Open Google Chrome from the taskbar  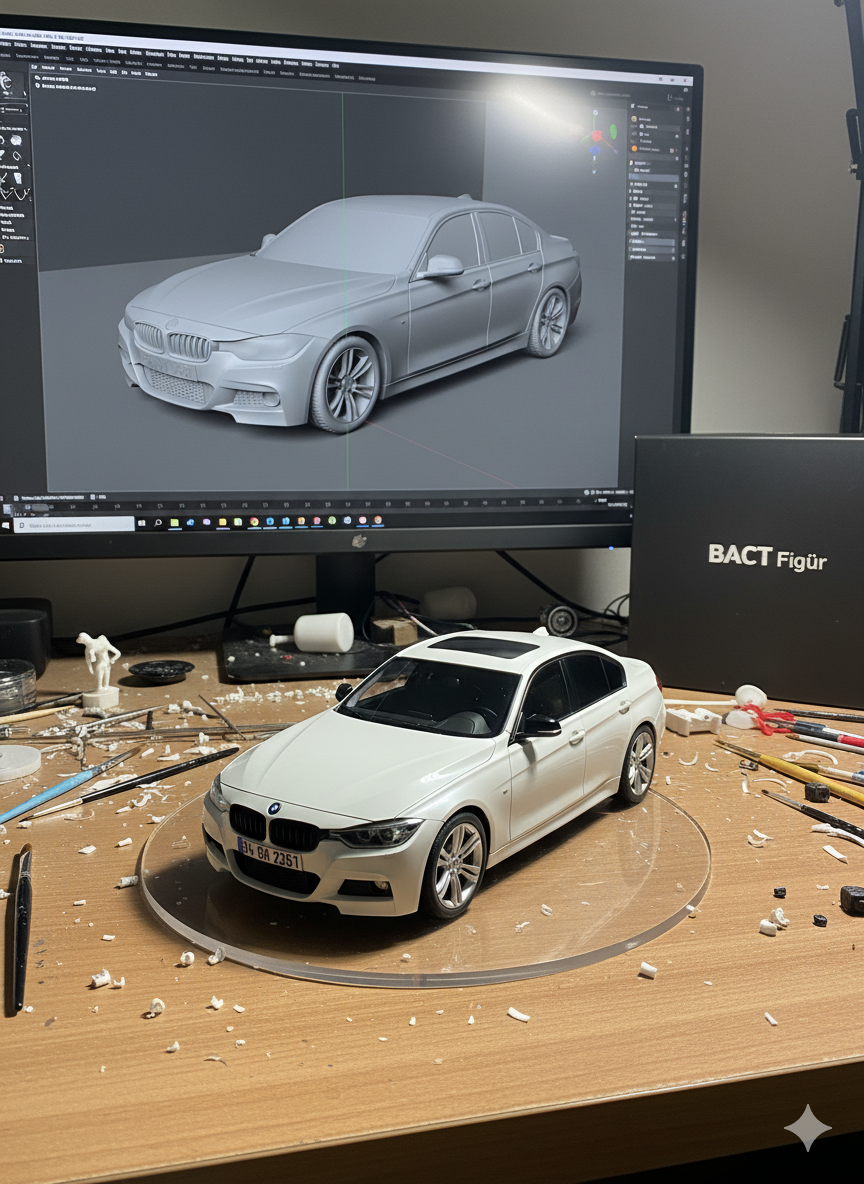pos(254,521)
